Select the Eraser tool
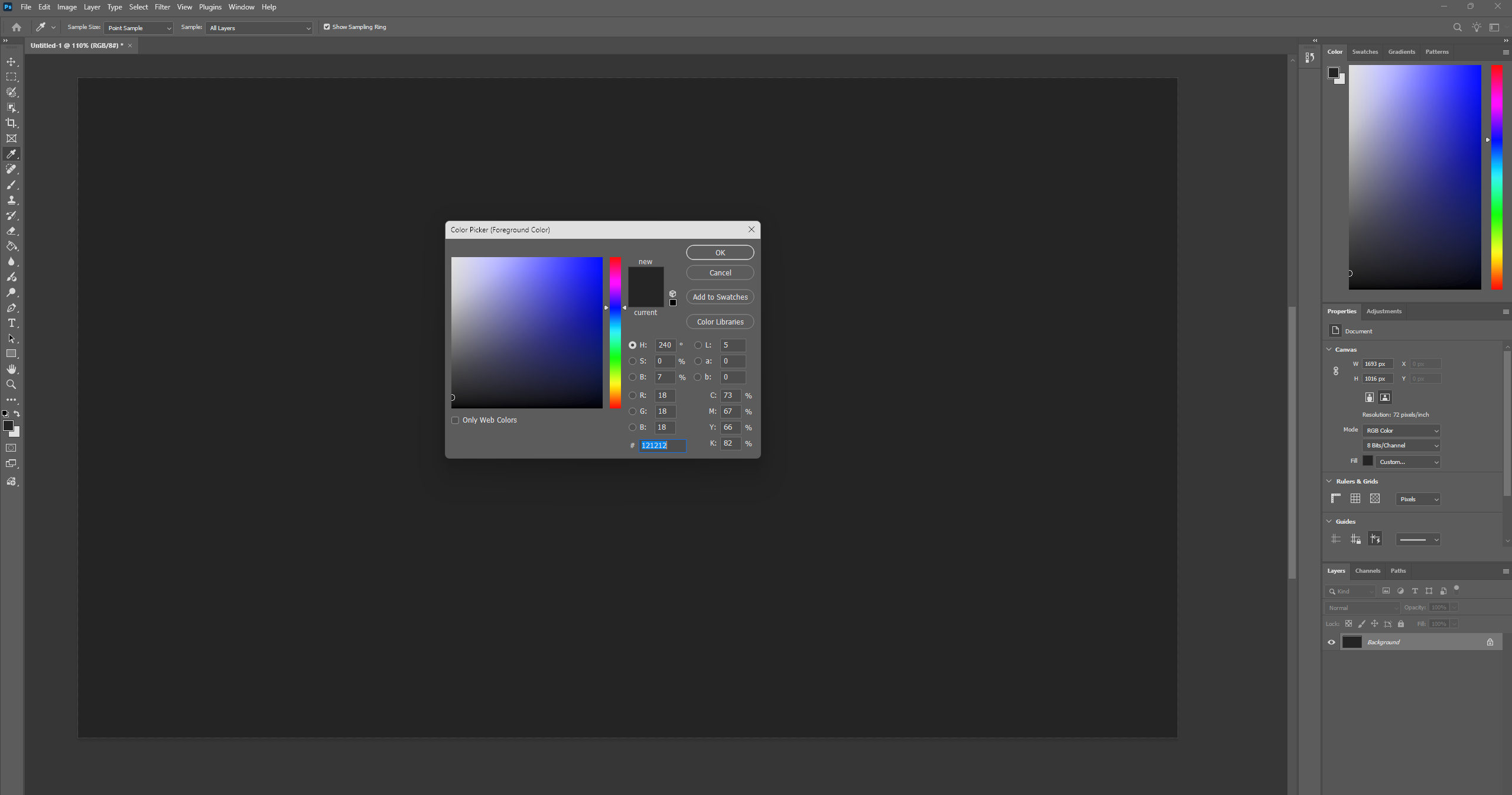 (11, 231)
